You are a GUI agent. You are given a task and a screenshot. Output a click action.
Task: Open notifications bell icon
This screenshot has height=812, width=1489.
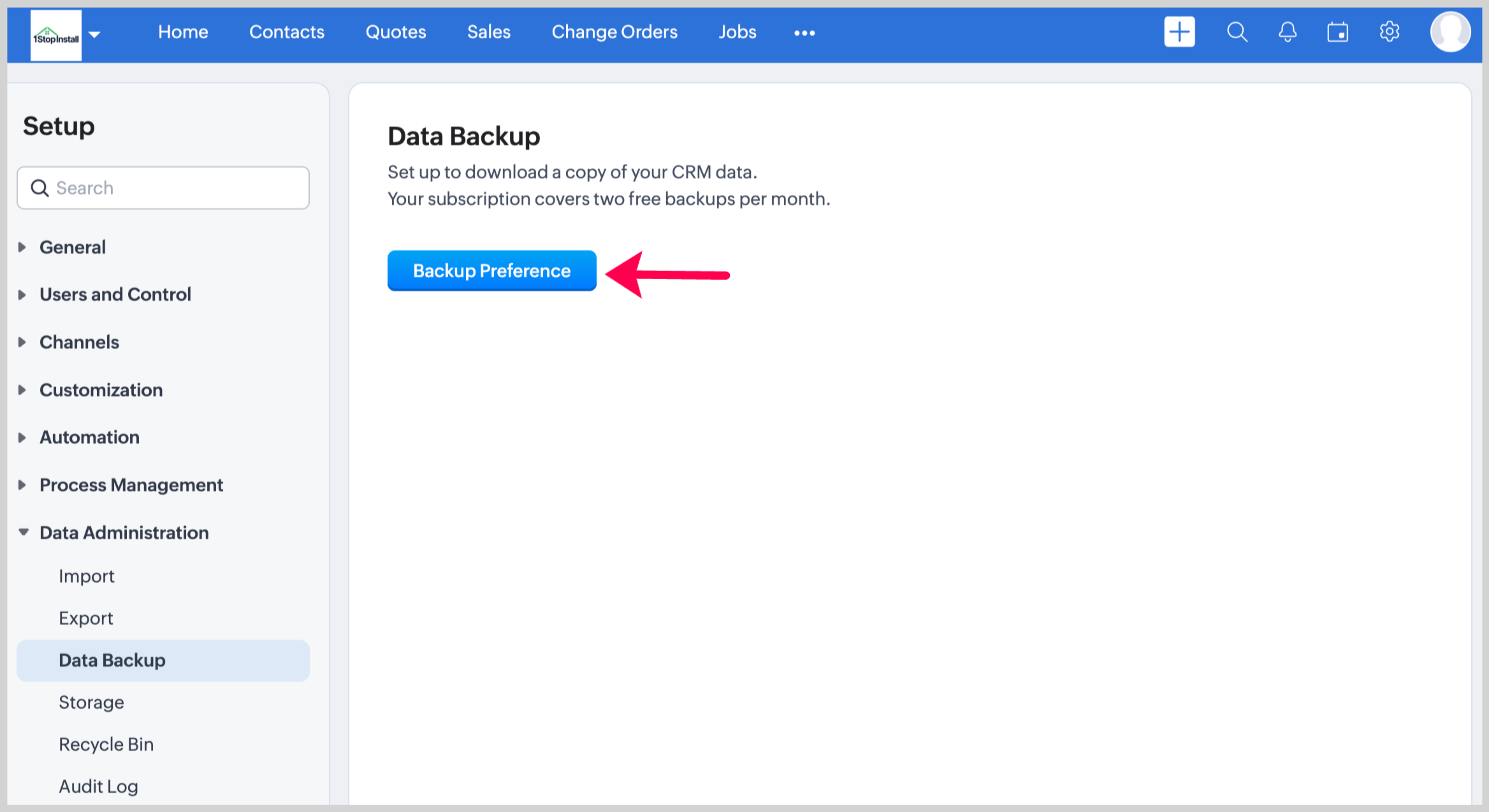pos(1287,32)
